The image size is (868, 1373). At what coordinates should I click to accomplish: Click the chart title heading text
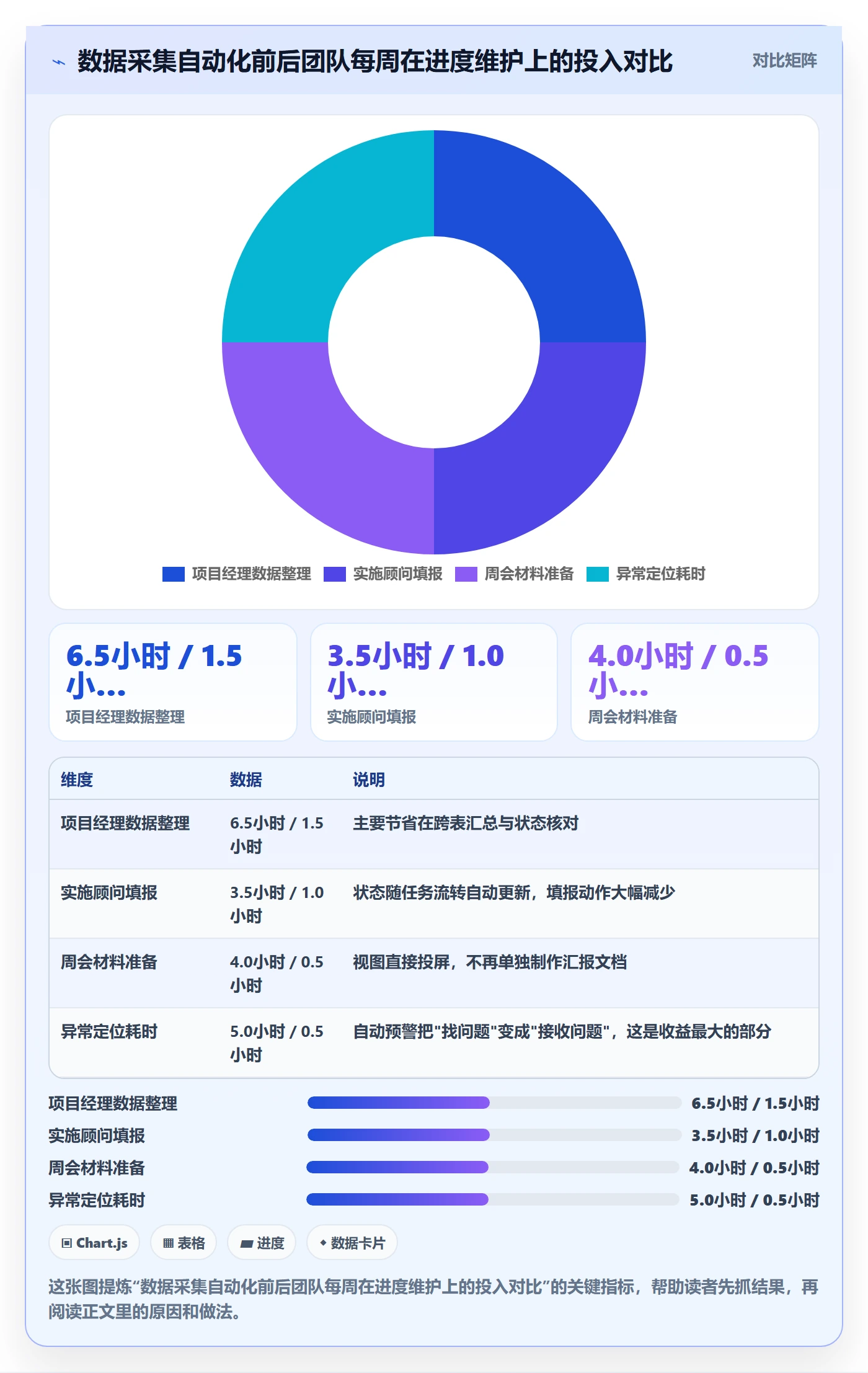point(375,61)
